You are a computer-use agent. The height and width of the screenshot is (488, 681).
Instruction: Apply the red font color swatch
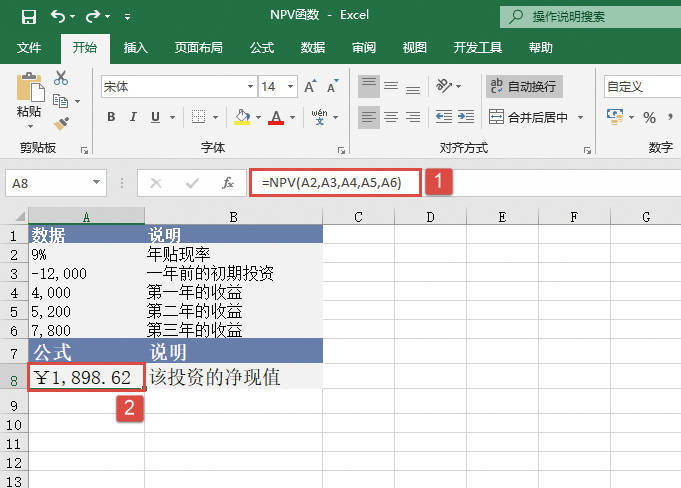coord(277,118)
